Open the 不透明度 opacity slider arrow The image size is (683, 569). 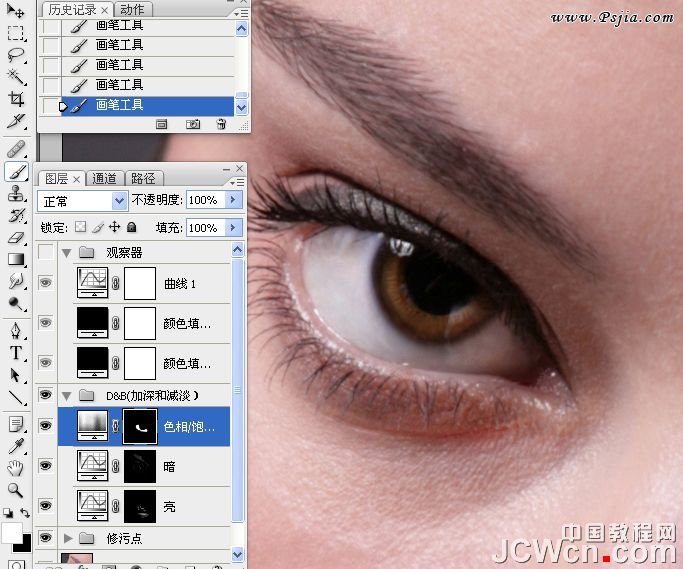(233, 200)
